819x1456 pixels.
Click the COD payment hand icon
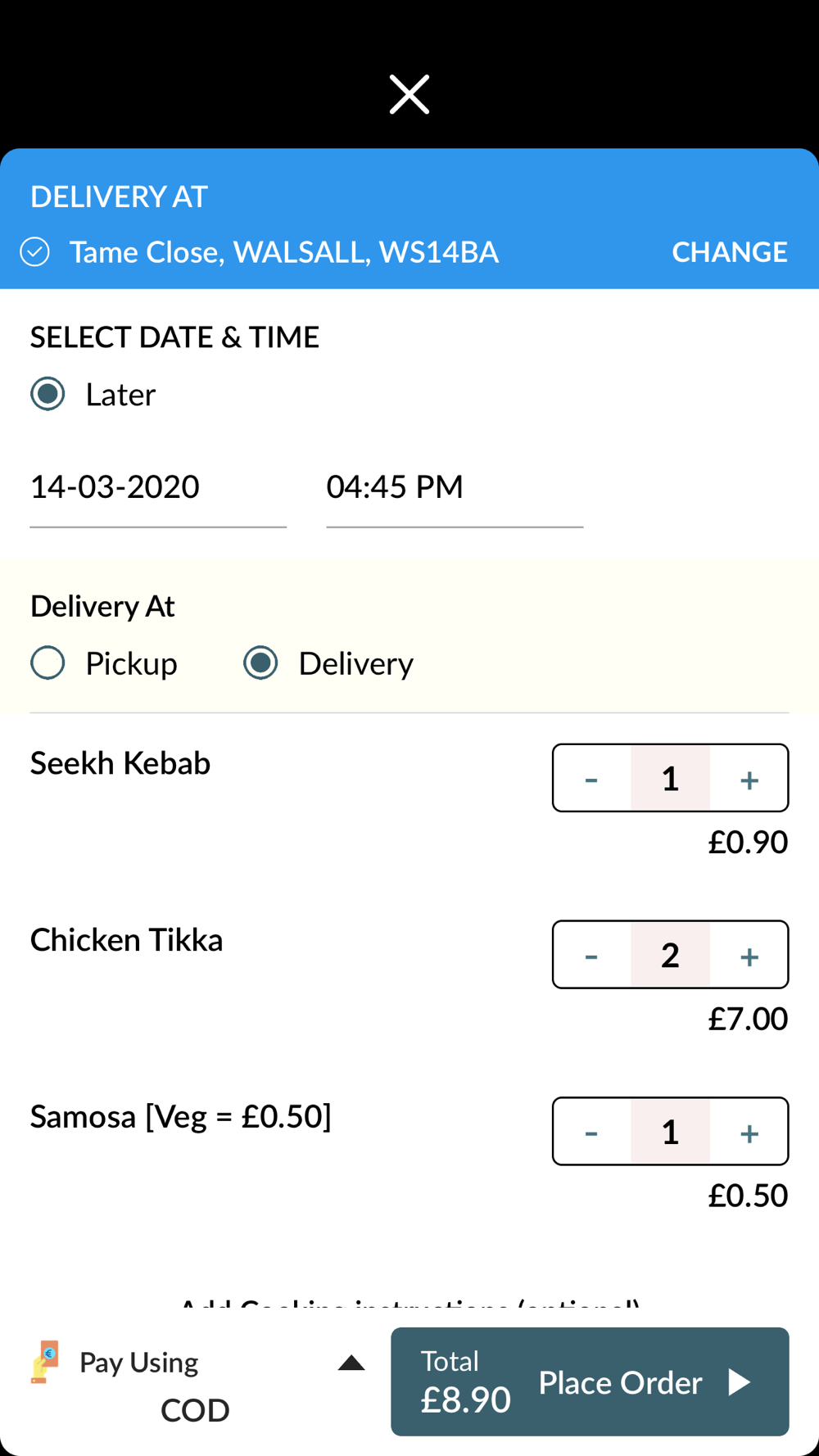tap(45, 1362)
